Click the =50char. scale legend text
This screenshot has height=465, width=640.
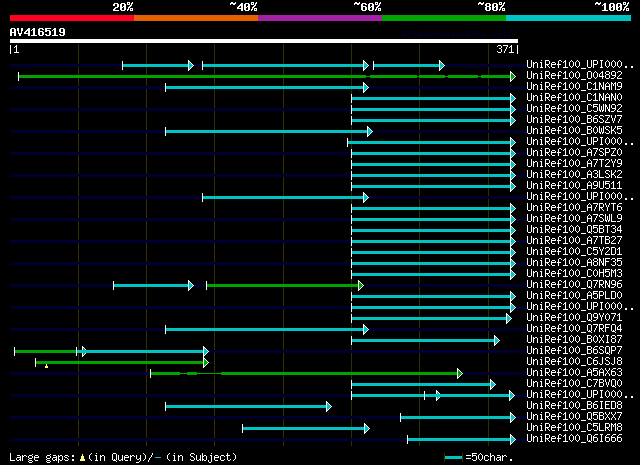click(x=489, y=457)
